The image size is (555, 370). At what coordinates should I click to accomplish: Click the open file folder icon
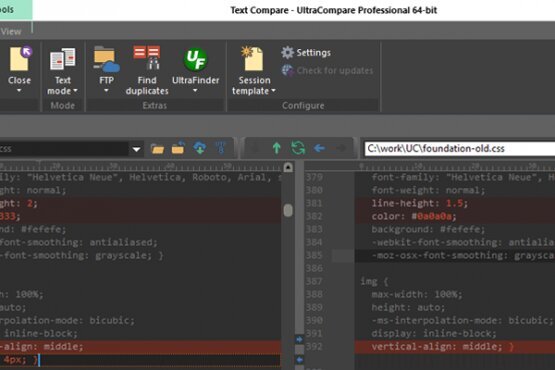pyautogui.click(x=157, y=149)
